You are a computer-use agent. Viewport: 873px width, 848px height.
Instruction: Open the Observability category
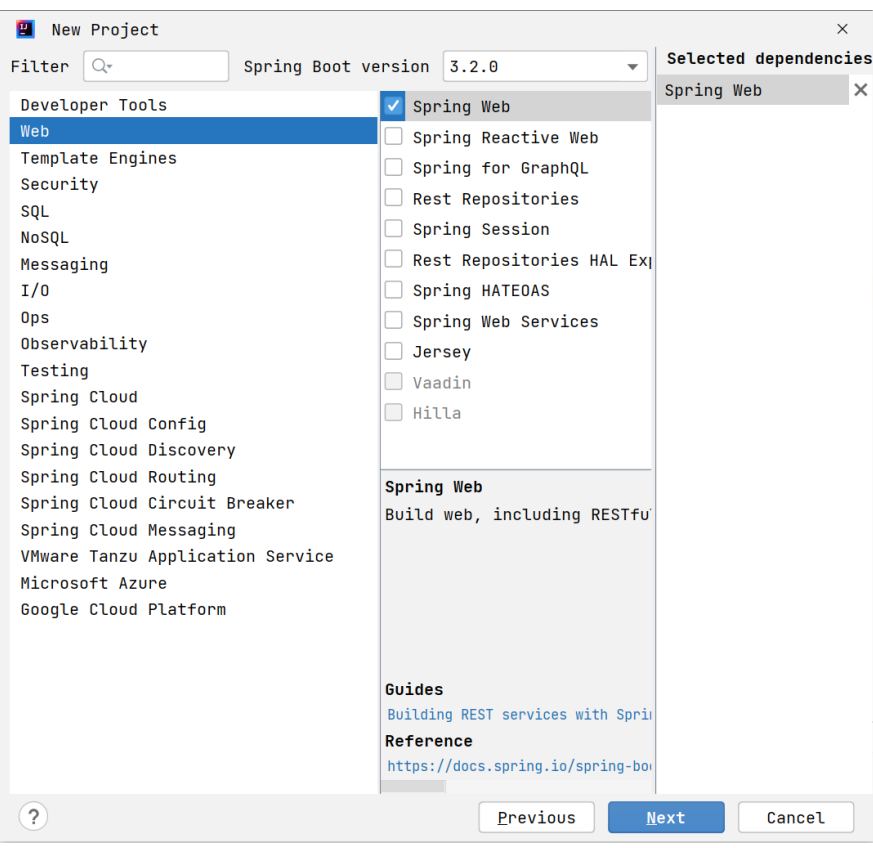click(x=193, y=344)
